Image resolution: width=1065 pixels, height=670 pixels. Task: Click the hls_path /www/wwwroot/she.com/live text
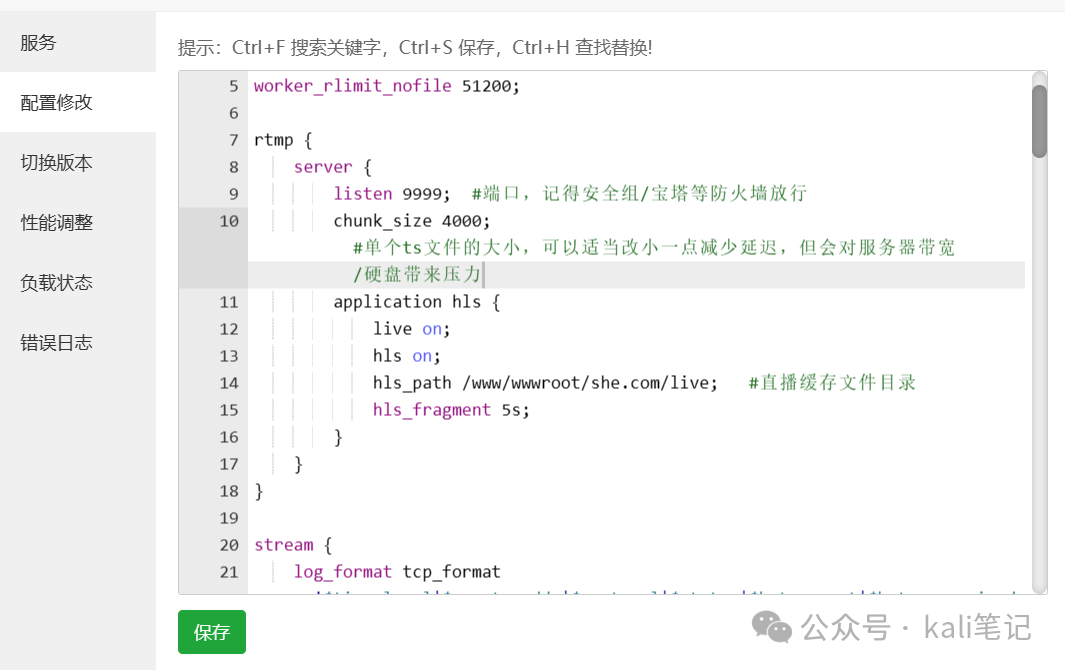click(545, 383)
